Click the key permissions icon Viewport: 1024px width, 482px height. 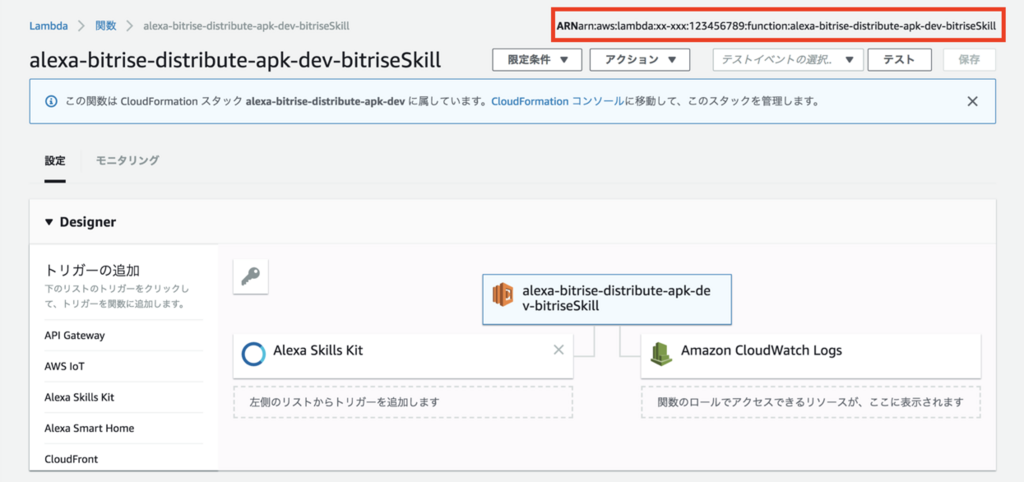(x=251, y=277)
